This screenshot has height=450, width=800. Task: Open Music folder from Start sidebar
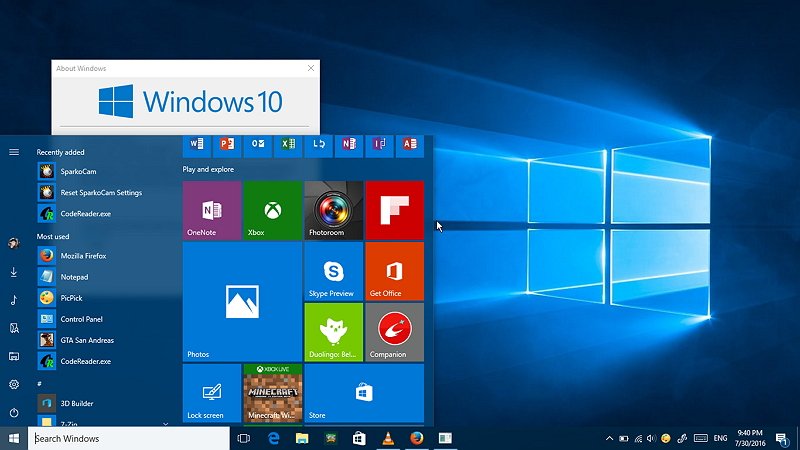pyautogui.click(x=14, y=300)
